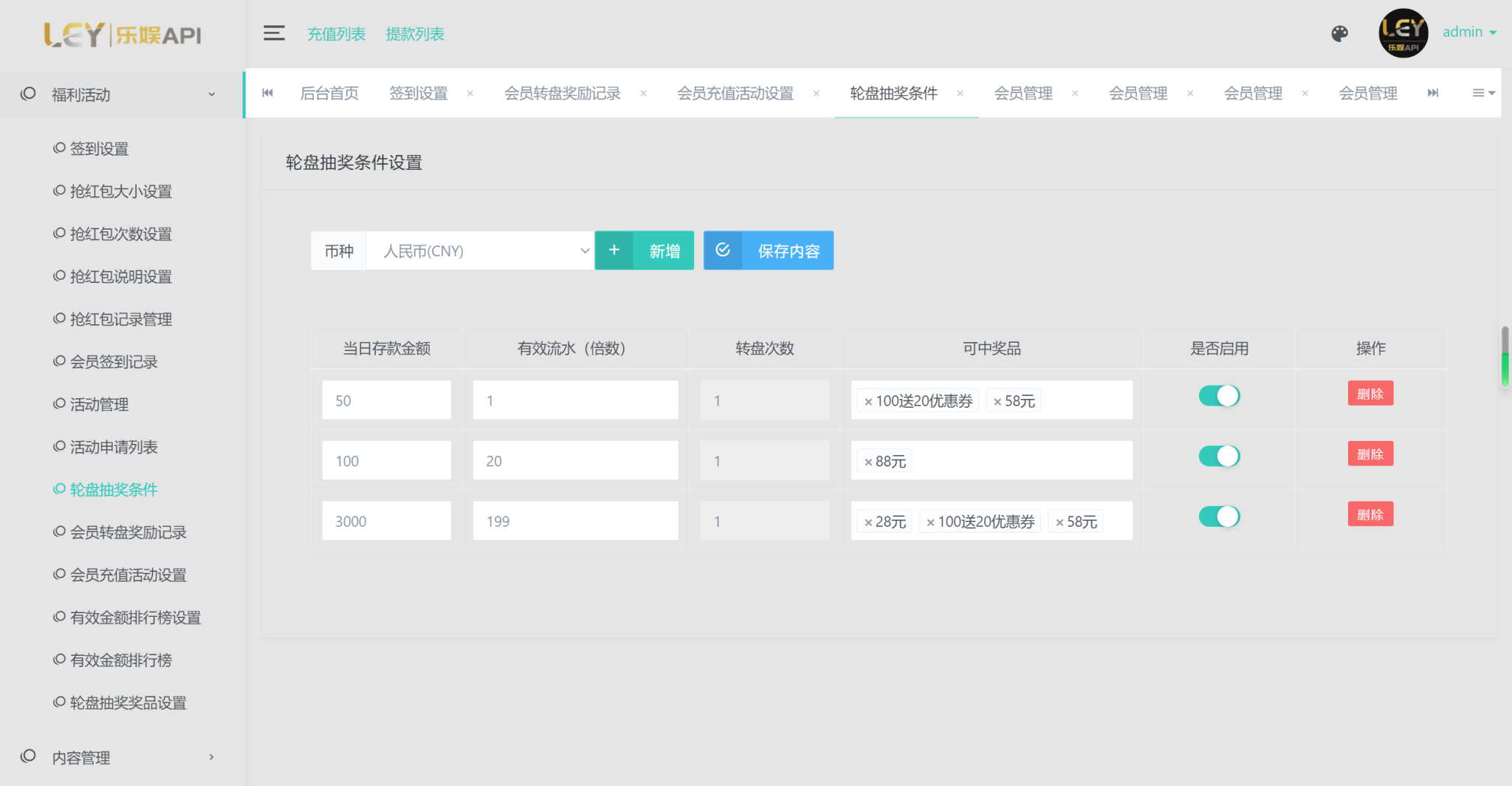Switch to the 会员转盘奖励记录 tab
Screen dimensions: 1512x786
(x=562, y=94)
